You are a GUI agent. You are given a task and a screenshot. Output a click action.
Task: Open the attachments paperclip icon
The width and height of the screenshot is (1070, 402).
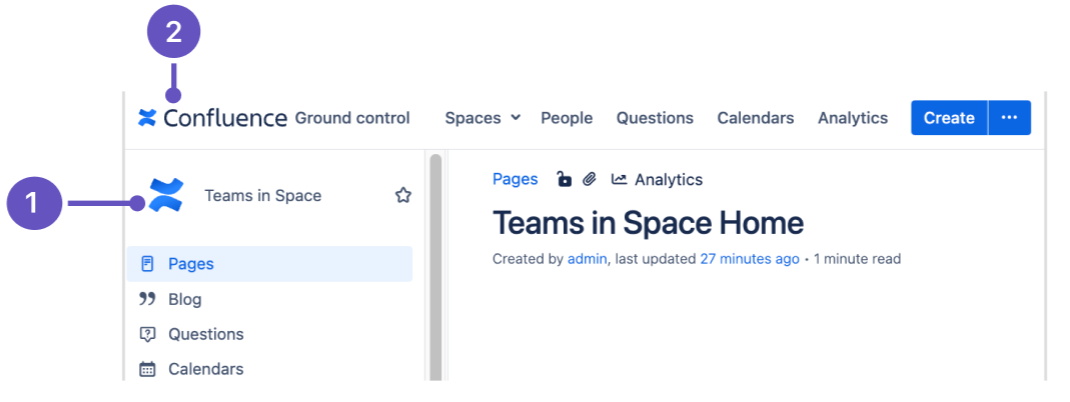(590, 180)
